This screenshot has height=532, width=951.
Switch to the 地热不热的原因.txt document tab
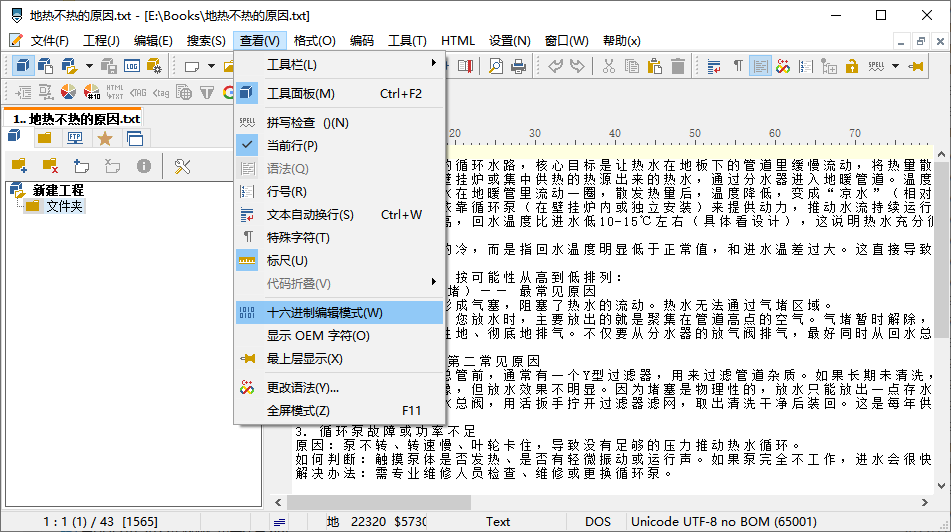pos(76,118)
